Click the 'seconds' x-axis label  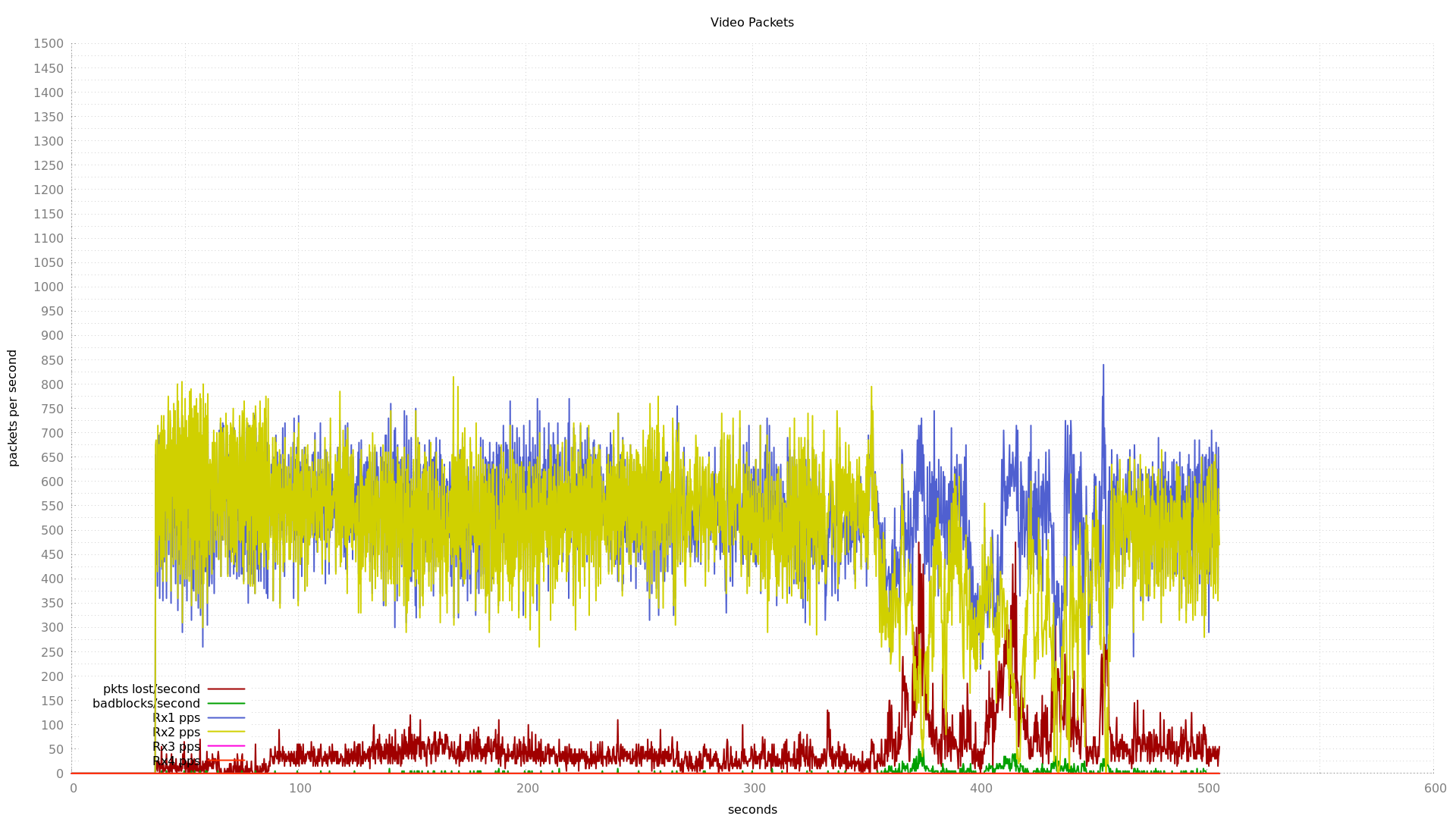(752, 809)
